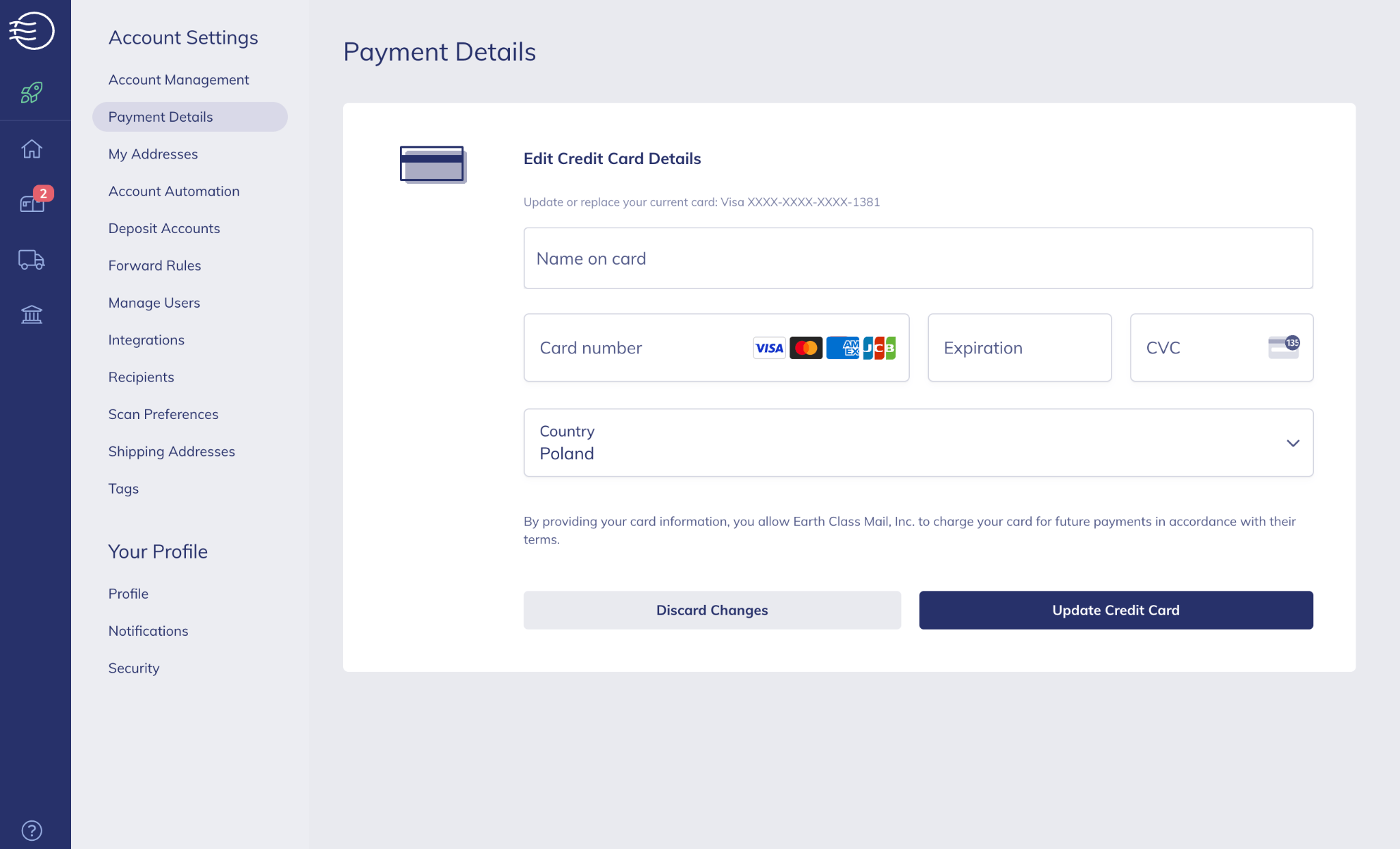The width and height of the screenshot is (1400, 849).
Task: Click the credit card illustration icon
Action: 433,165
